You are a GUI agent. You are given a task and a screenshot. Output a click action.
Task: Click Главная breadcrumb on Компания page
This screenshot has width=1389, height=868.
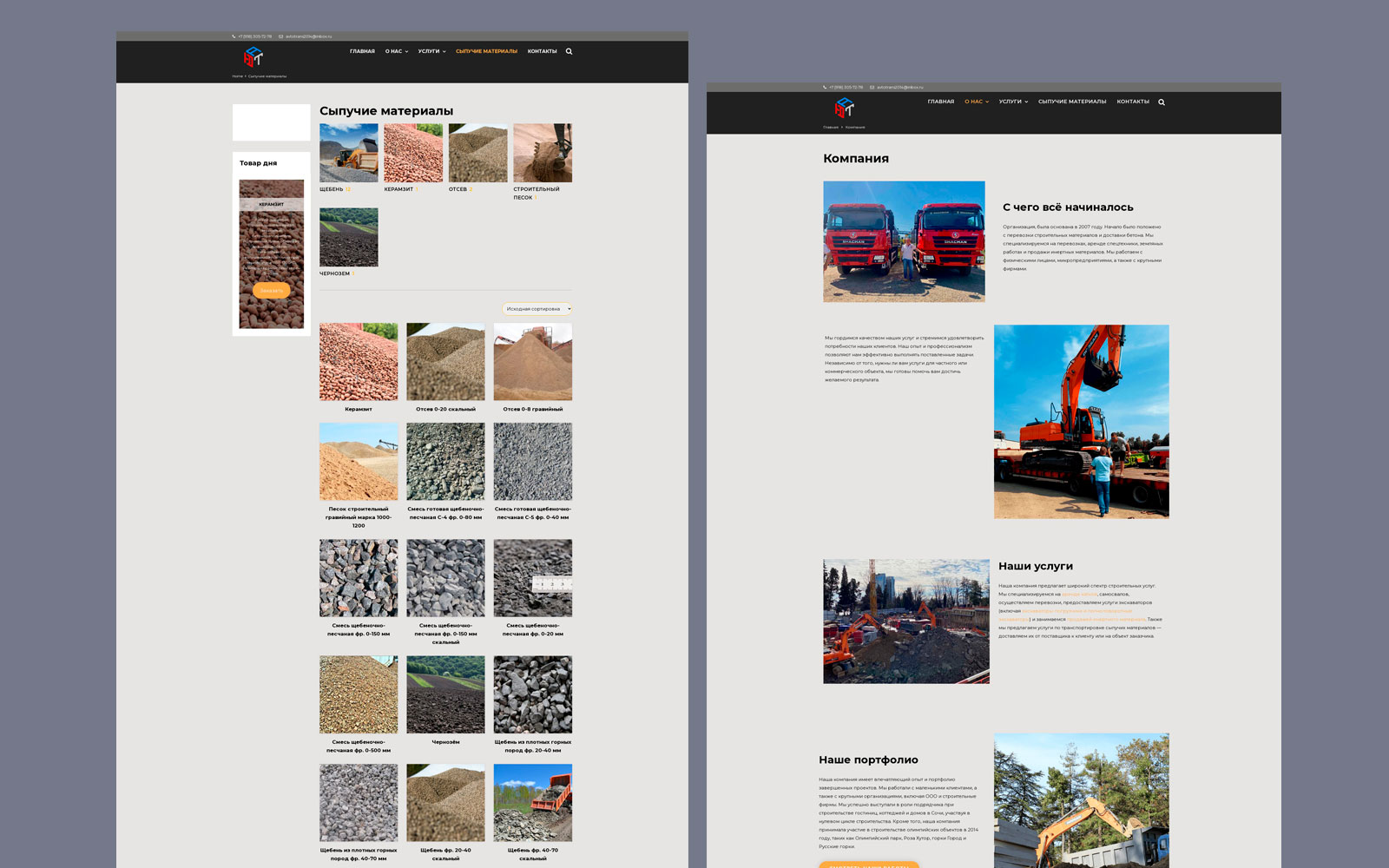click(831, 128)
